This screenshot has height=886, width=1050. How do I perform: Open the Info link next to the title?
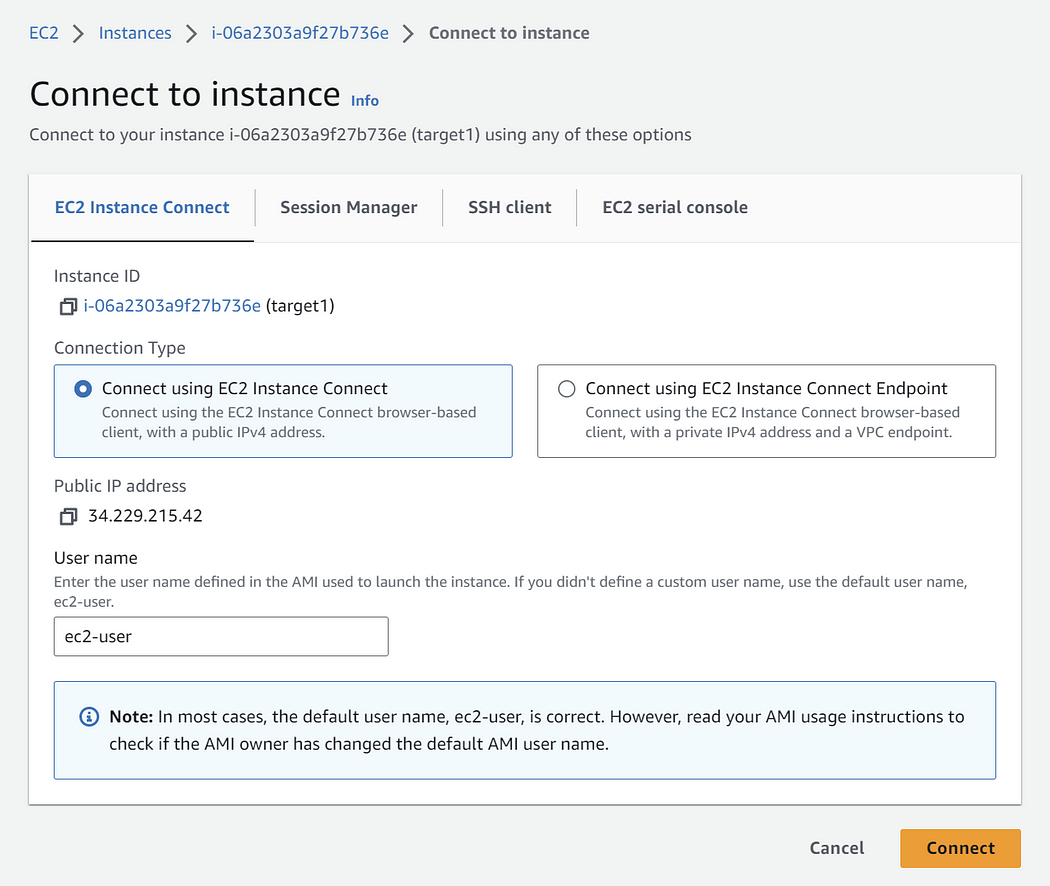(x=365, y=100)
